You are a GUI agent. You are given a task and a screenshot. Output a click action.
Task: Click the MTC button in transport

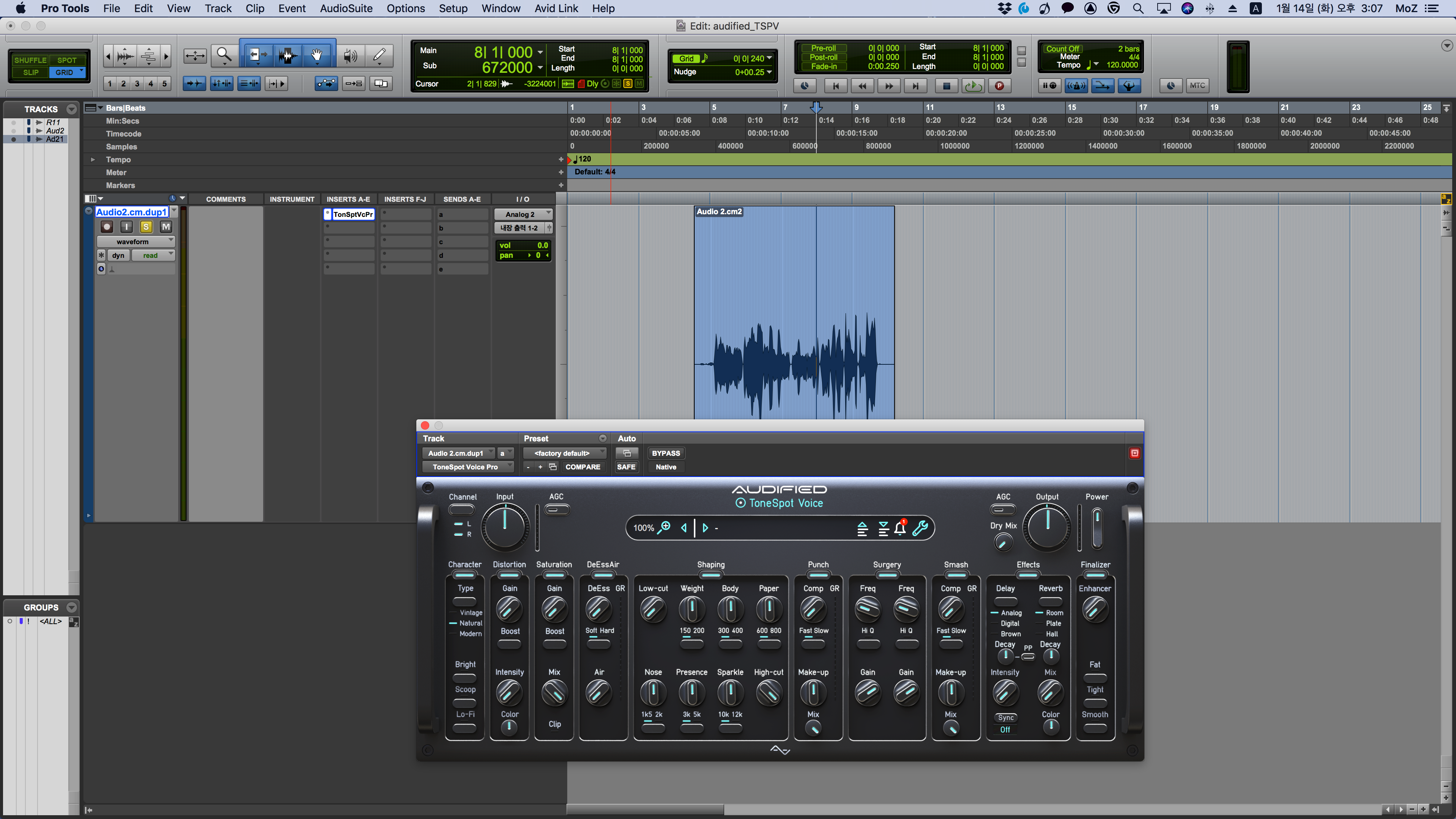(x=1197, y=85)
